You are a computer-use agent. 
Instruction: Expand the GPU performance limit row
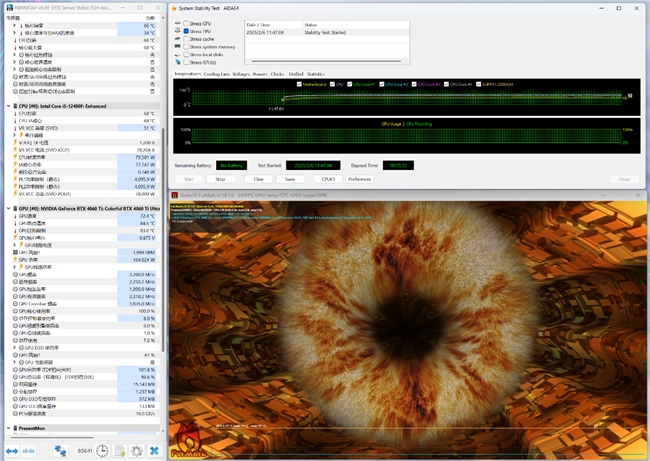click(x=15, y=362)
